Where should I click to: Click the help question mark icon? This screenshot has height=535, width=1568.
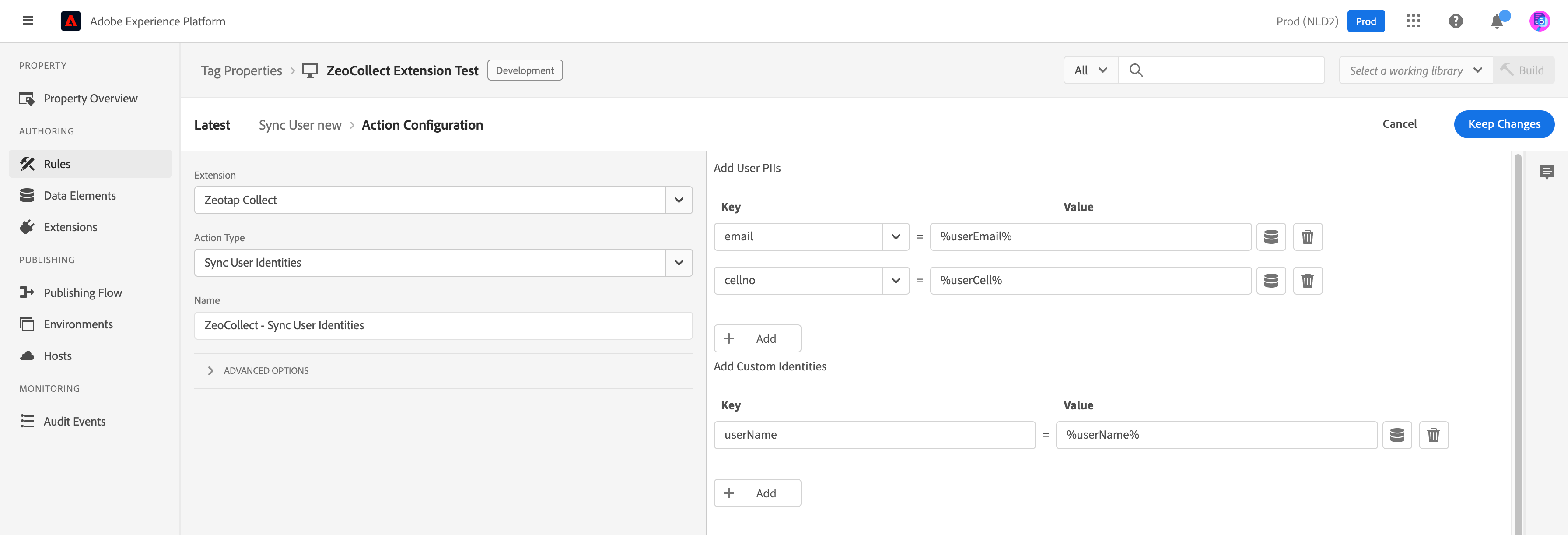point(1456,21)
